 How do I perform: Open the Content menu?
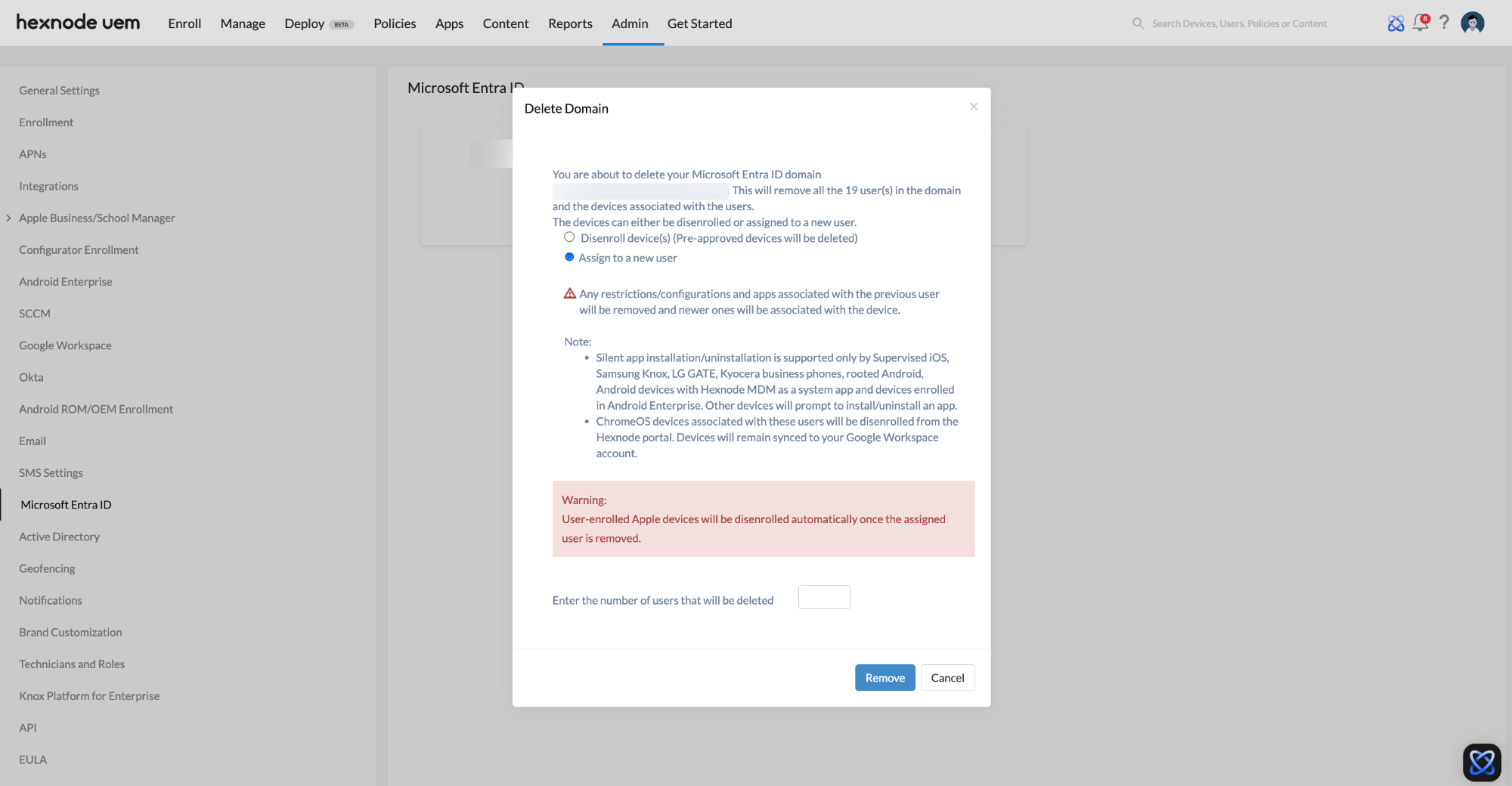point(506,23)
